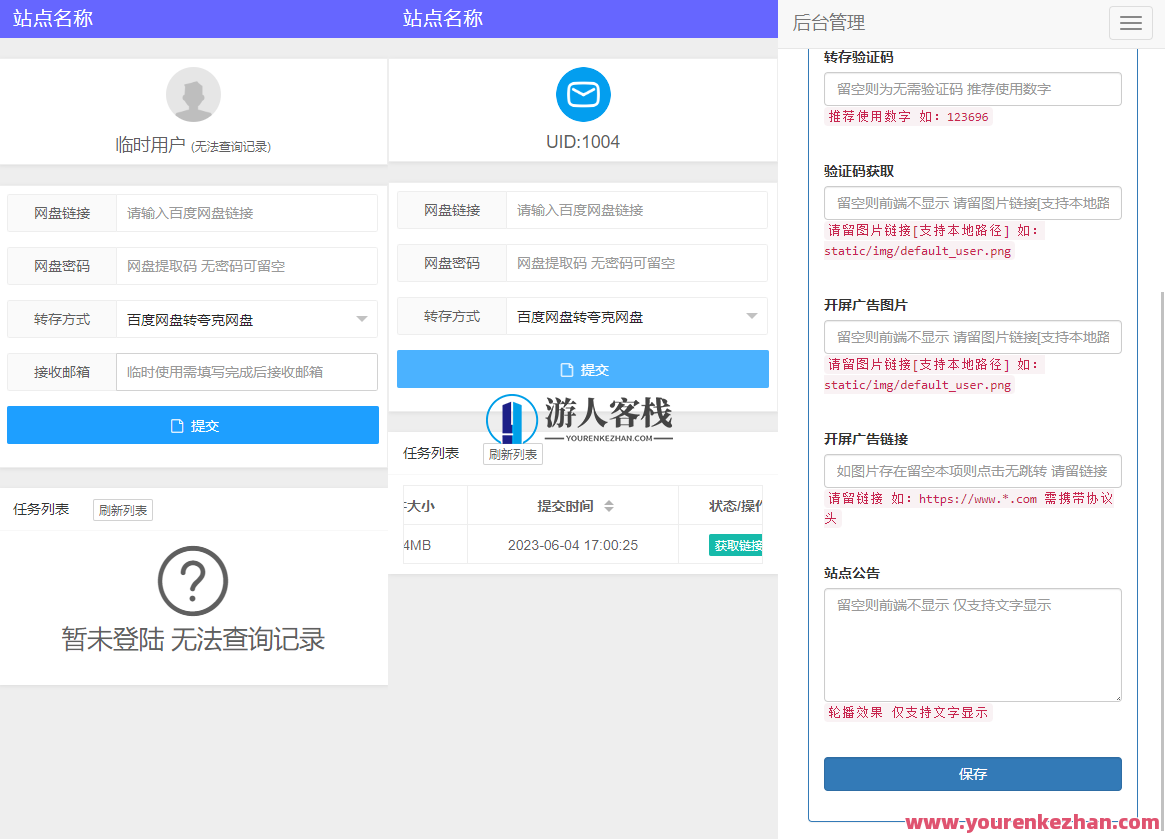Click 刷新列表 in the middle task list
Image resolution: width=1165 pixels, height=839 pixels.
(512, 453)
